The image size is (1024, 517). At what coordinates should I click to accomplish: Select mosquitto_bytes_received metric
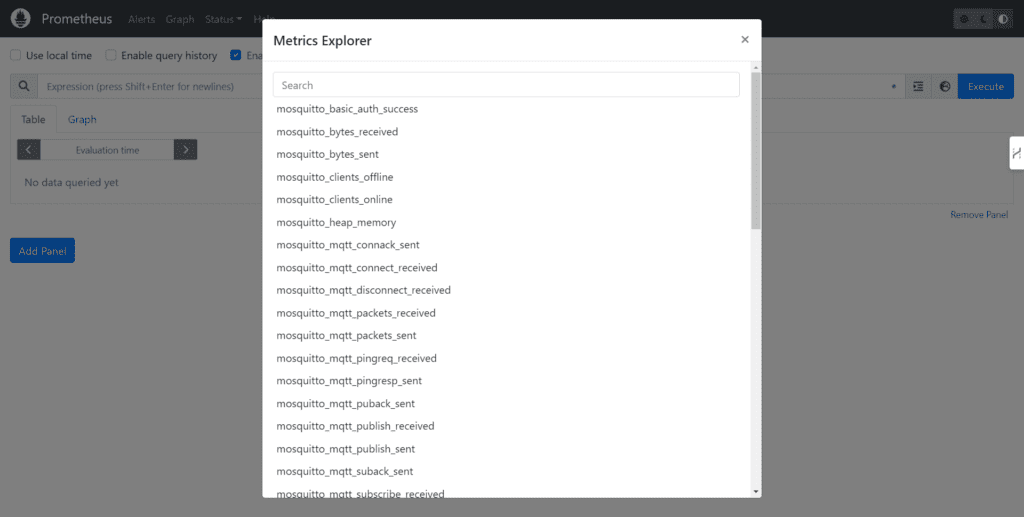337,132
